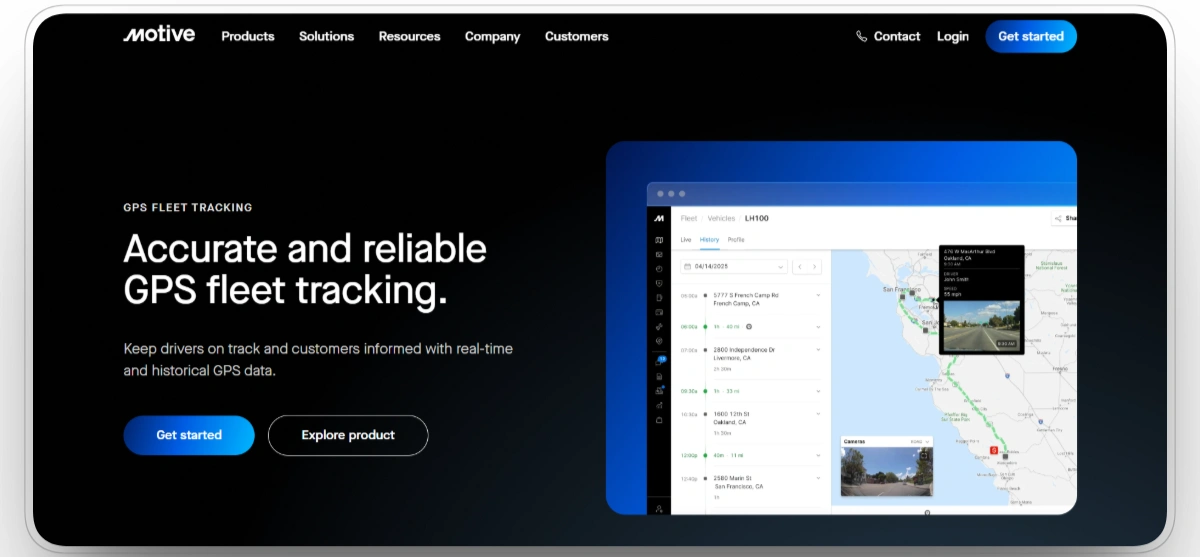This screenshot has width=1200, height=557.
Task: Click the Vehicles breadcrumb in preview
Action: (721, 218)
